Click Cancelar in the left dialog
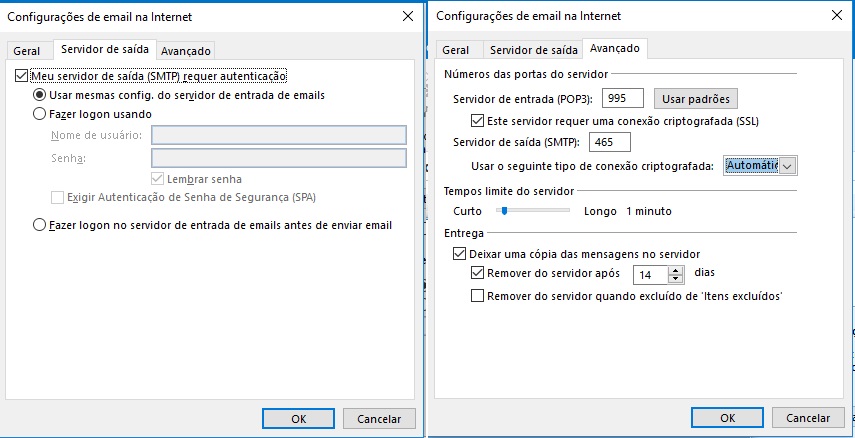Image resolution: width=855 pixels, height=438 pixels. (x=378, y=418)
